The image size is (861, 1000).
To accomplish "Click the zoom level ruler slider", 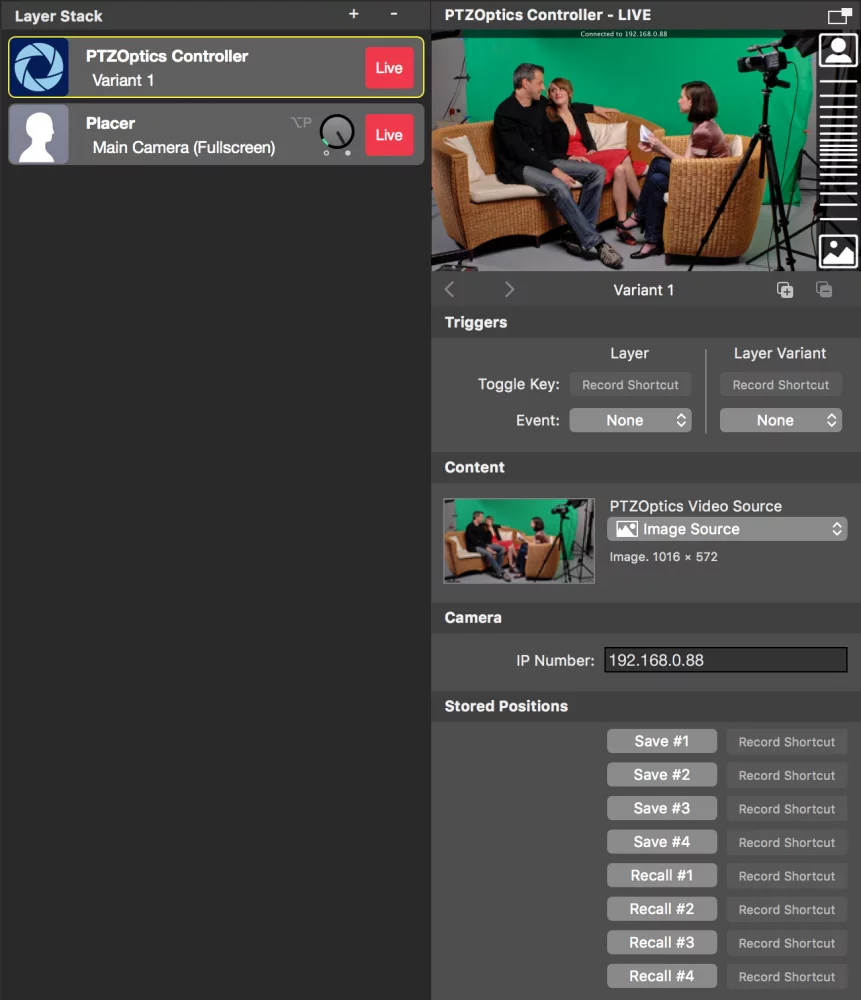I will click(x=838, y=151).
